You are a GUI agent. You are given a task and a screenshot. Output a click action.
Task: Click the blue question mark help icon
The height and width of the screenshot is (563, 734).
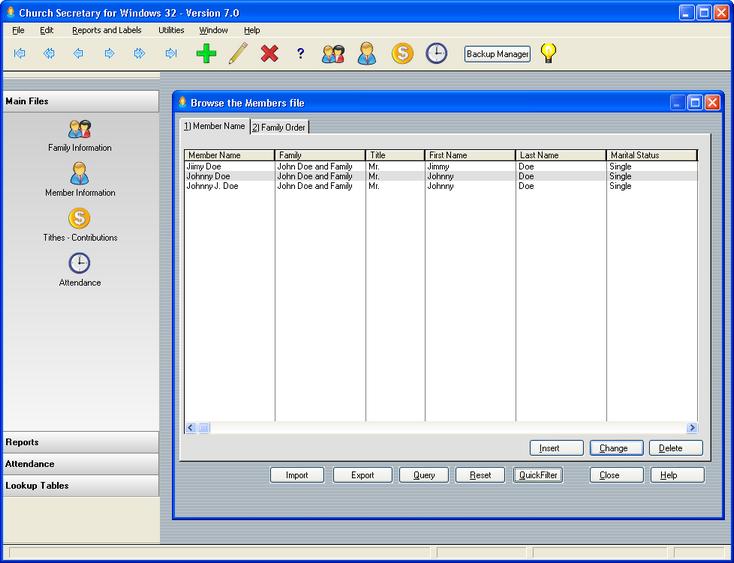pyautogui.click(x=301, y=53)
